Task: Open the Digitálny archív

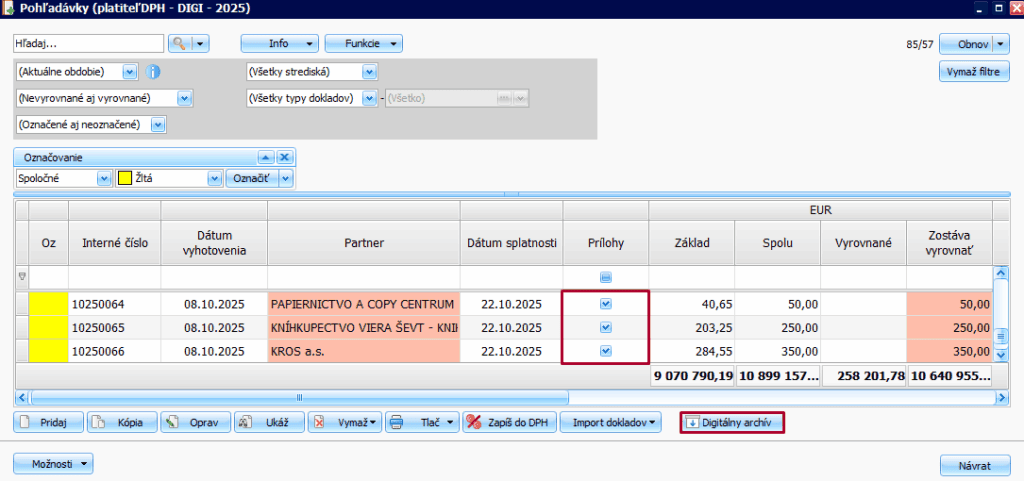Action: [x=731, y=423]
